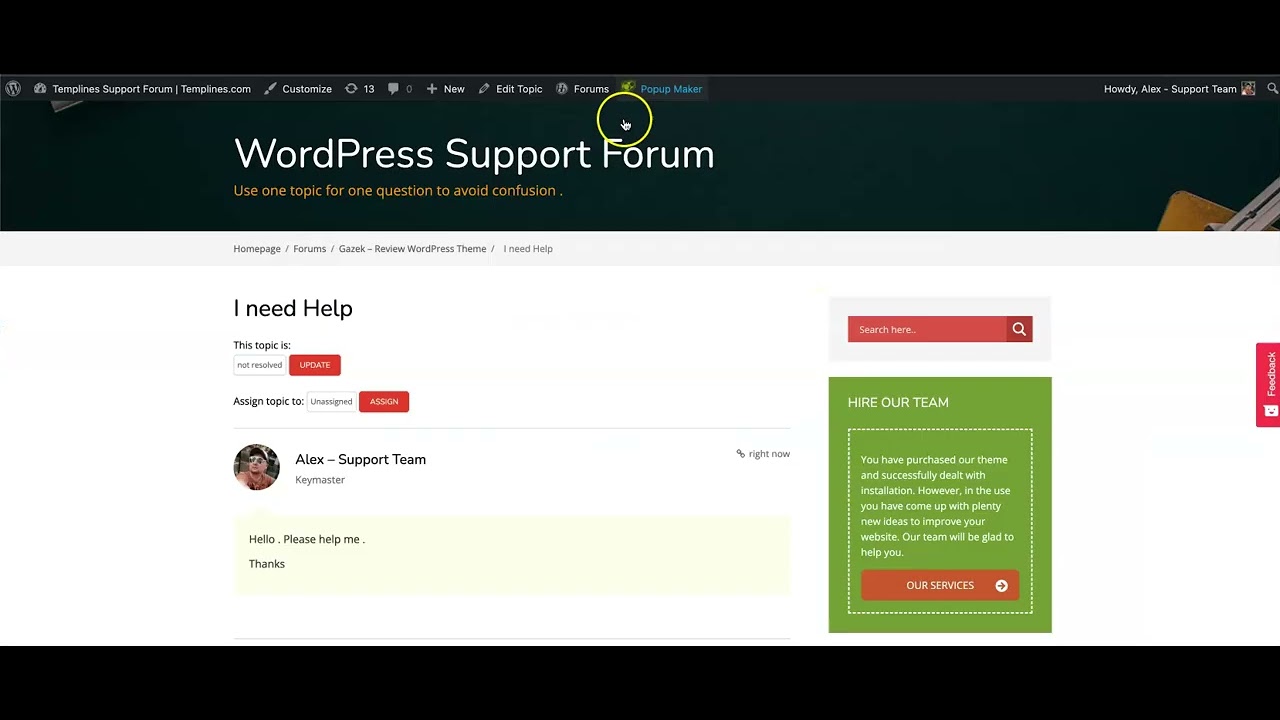This screenshot has height=720, width=1280.
Task: Open Alex – Support Team author link
Action: 361,459
